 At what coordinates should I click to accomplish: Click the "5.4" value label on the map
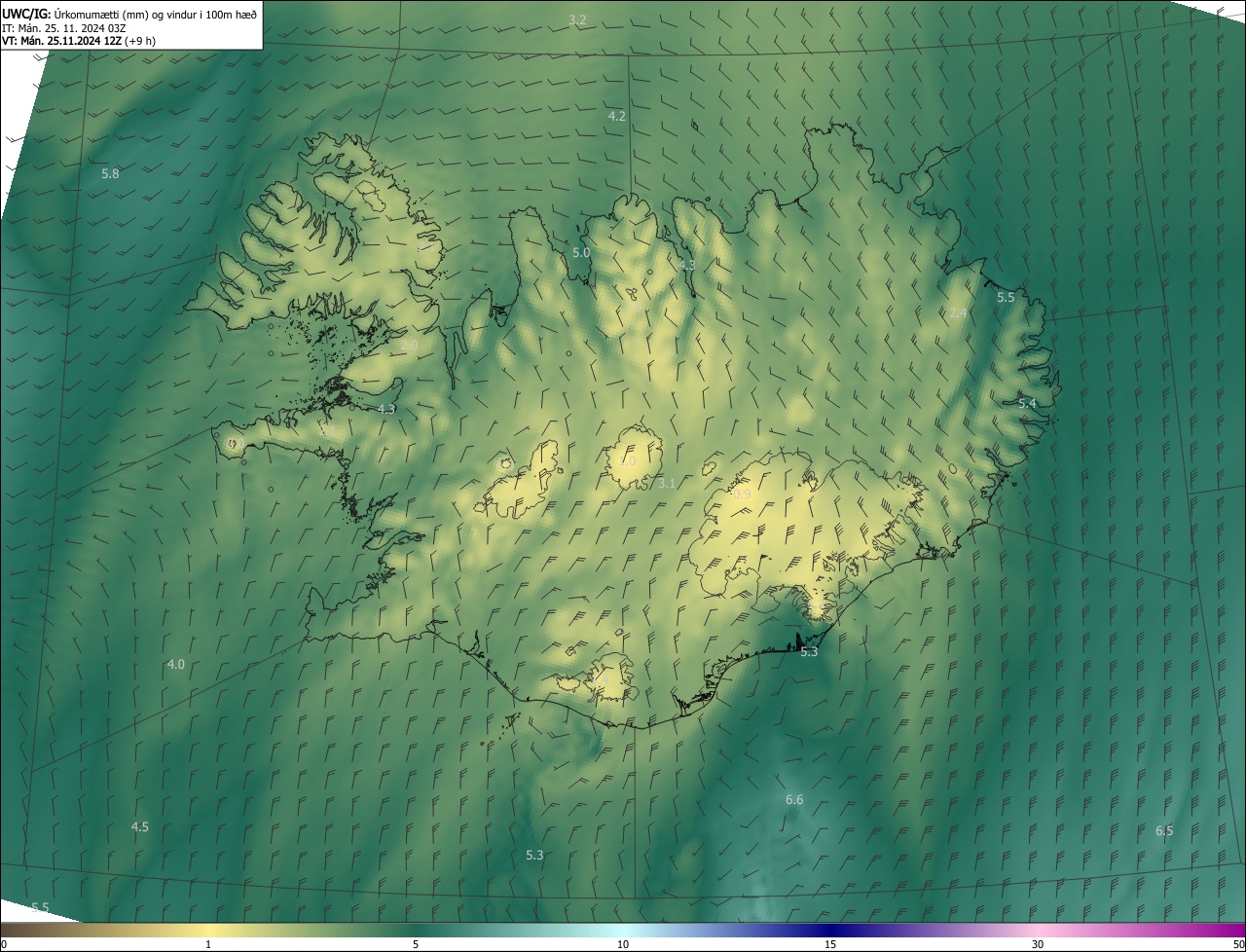click(1027, 403)
